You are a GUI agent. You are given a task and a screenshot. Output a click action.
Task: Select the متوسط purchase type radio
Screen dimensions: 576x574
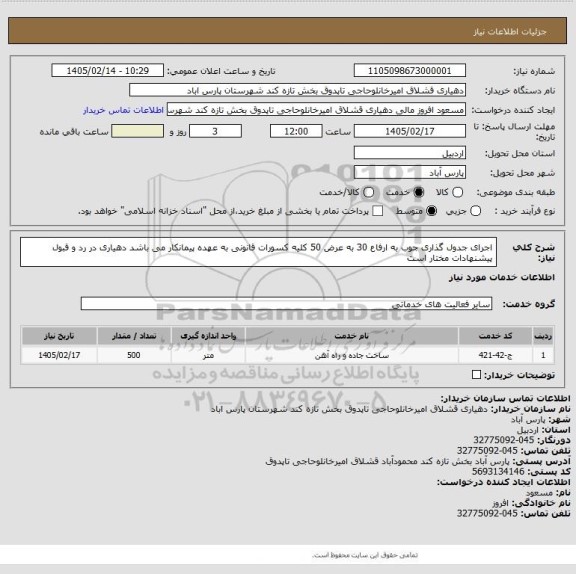pyautogui.click(x=431, y=211)
